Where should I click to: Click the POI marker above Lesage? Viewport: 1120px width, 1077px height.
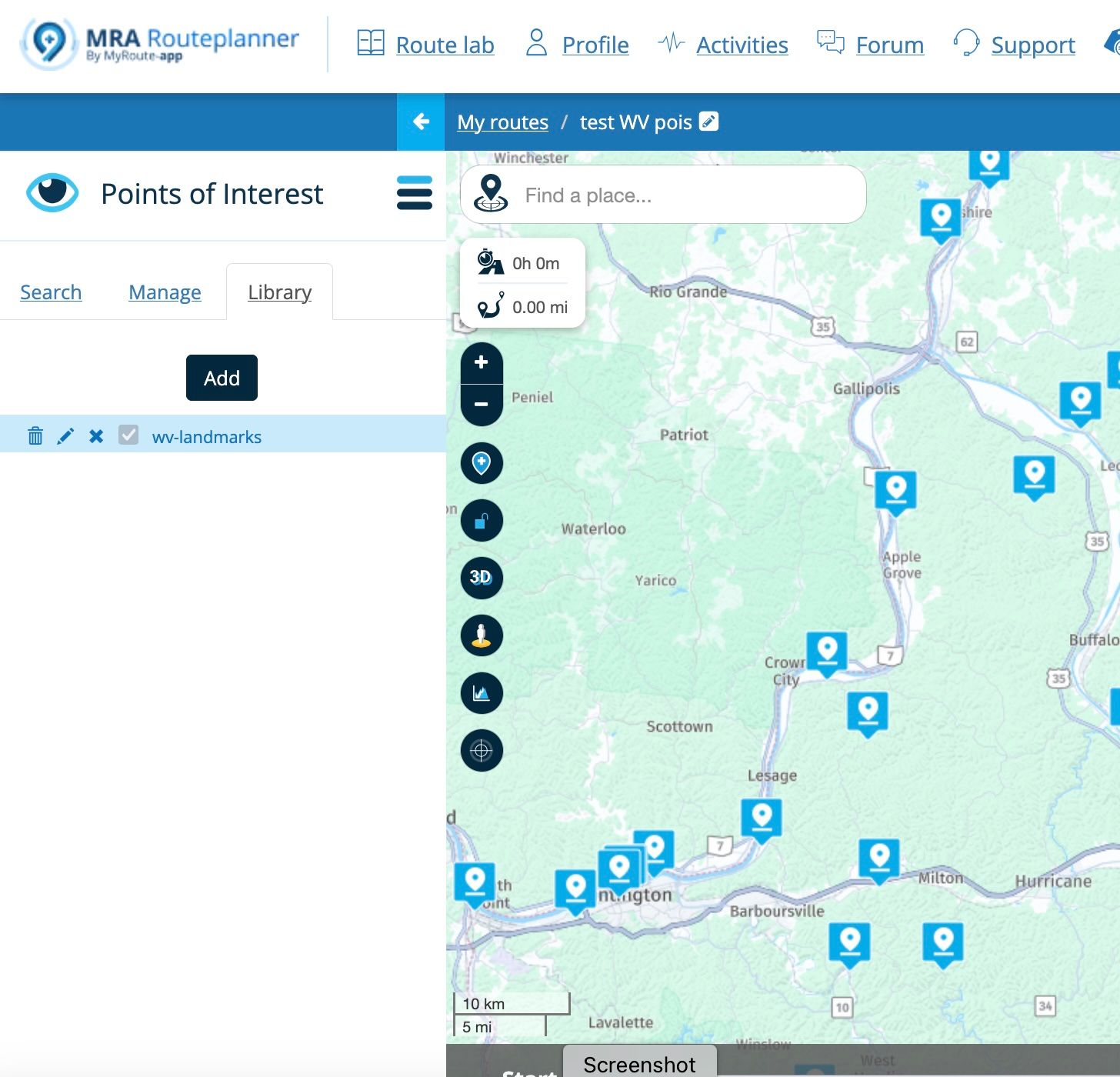868,713
